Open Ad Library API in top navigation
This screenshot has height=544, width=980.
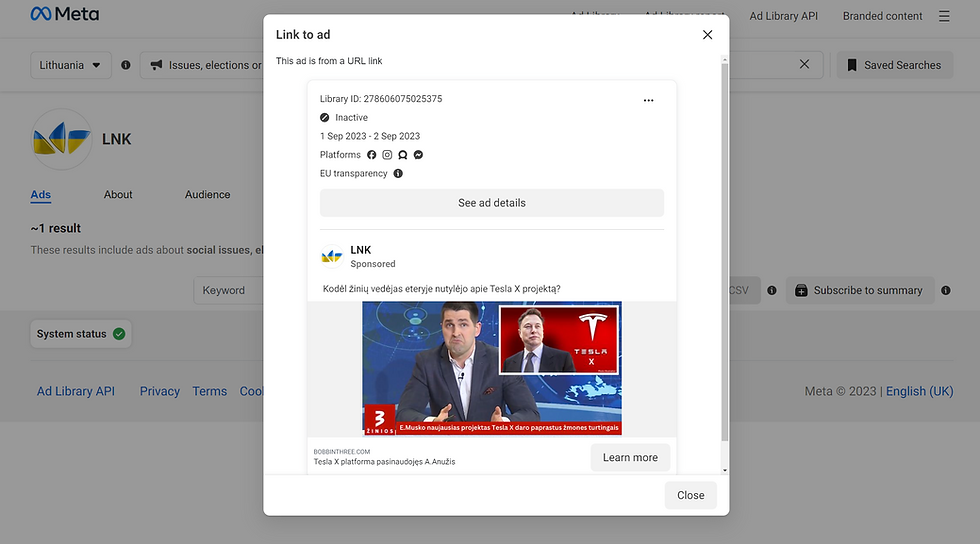[x=783, y=16]
